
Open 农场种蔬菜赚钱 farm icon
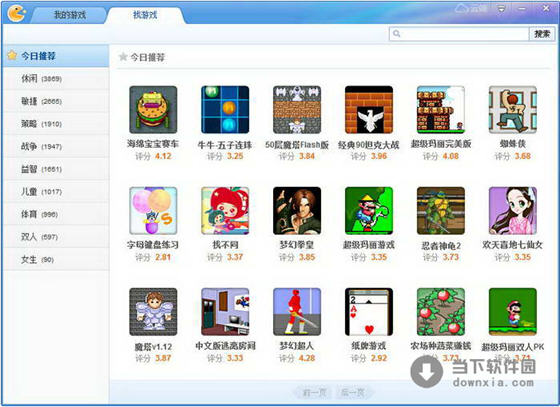[441, 312]
